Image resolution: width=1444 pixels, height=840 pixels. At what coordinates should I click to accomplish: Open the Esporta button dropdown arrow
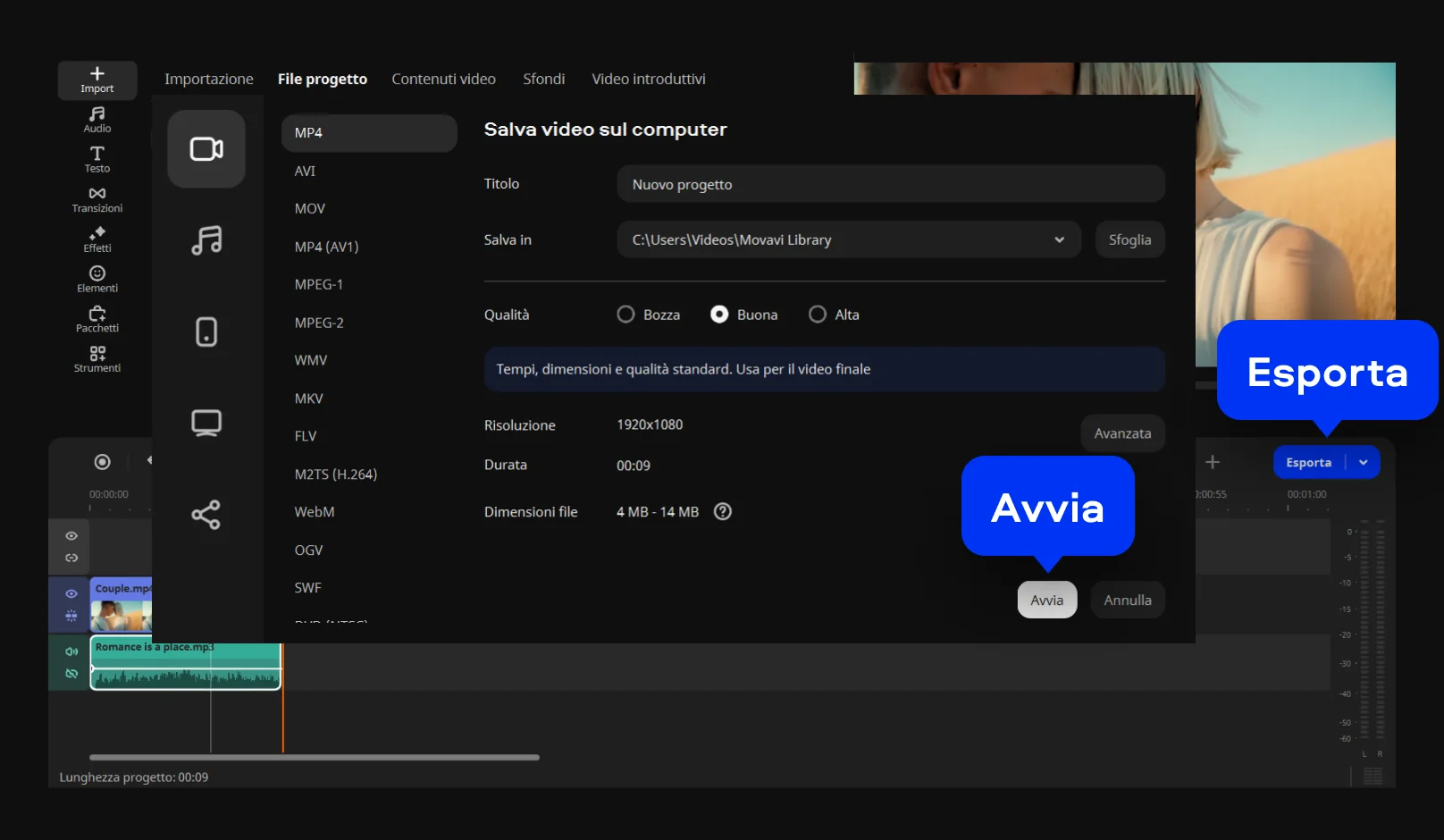pos(1364,462)
